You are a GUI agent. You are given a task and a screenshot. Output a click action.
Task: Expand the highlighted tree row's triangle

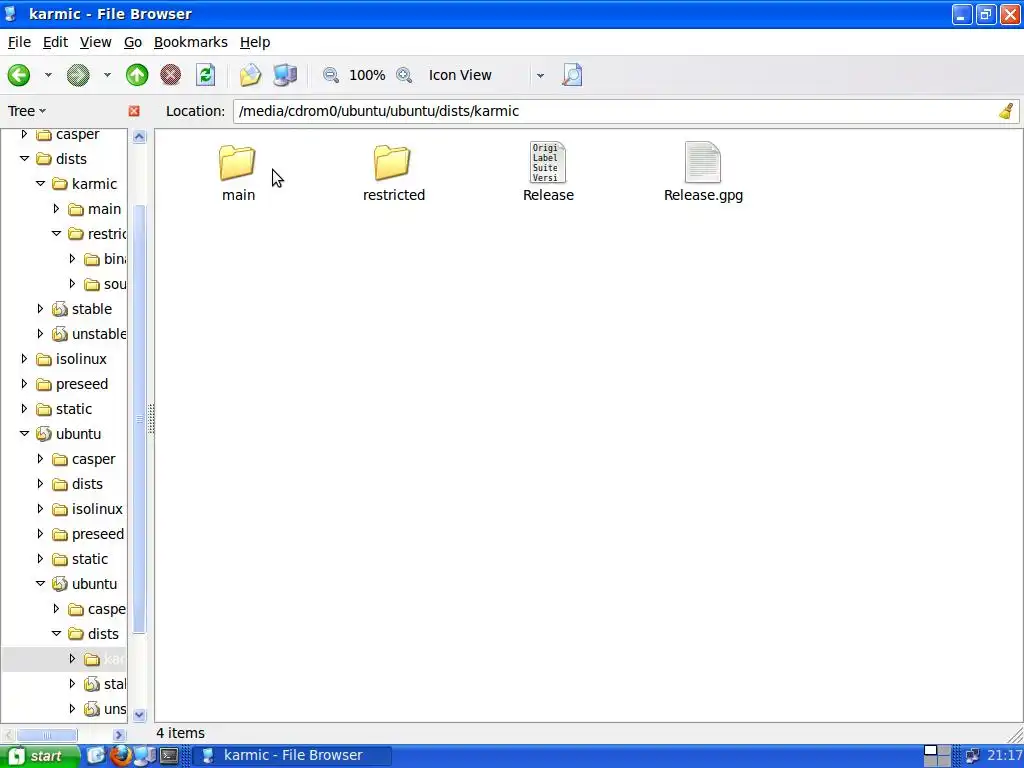click(x=72, y=659)
